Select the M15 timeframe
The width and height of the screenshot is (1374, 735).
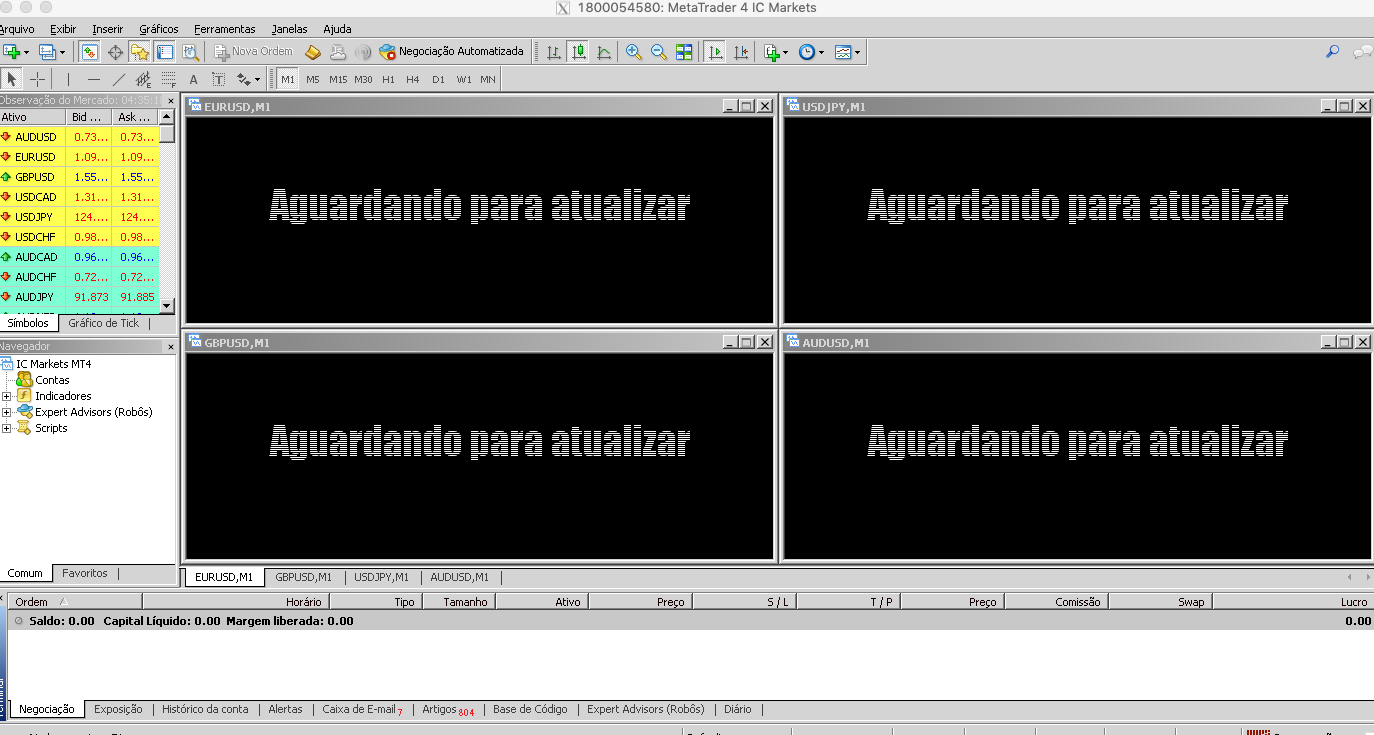tap(338, 79)
